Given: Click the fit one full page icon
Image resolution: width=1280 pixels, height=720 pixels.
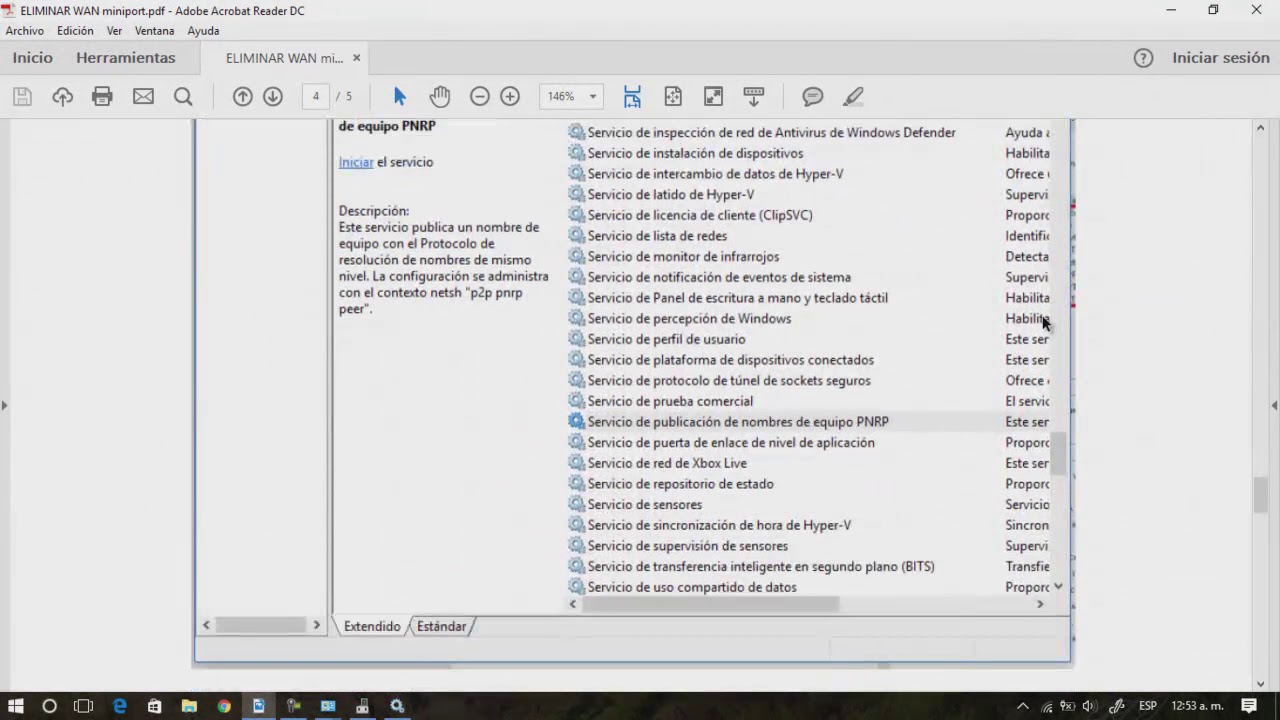Looking at the screenshot, I should (673, 97).
